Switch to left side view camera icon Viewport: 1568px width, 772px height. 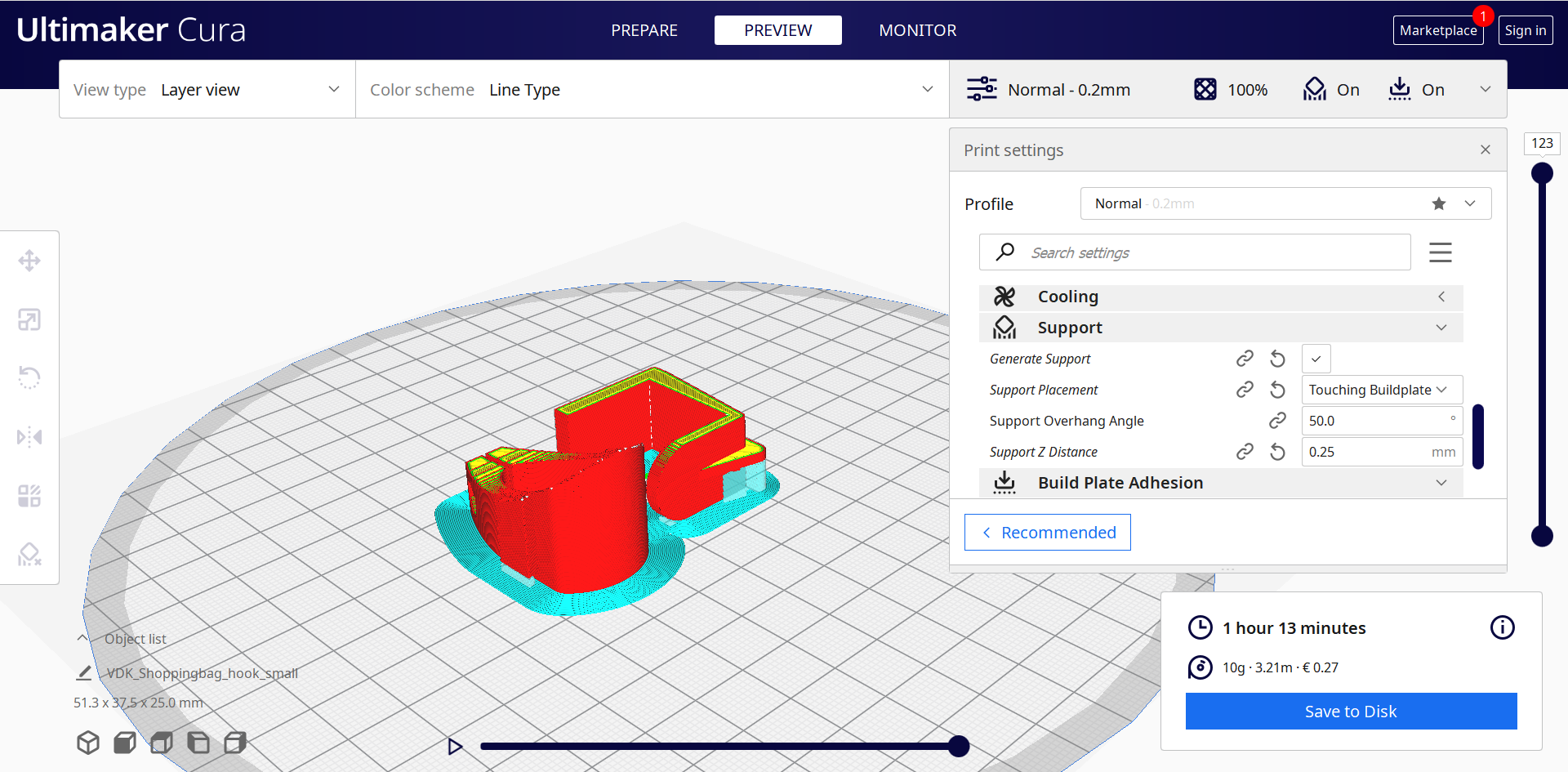[198, 743]
